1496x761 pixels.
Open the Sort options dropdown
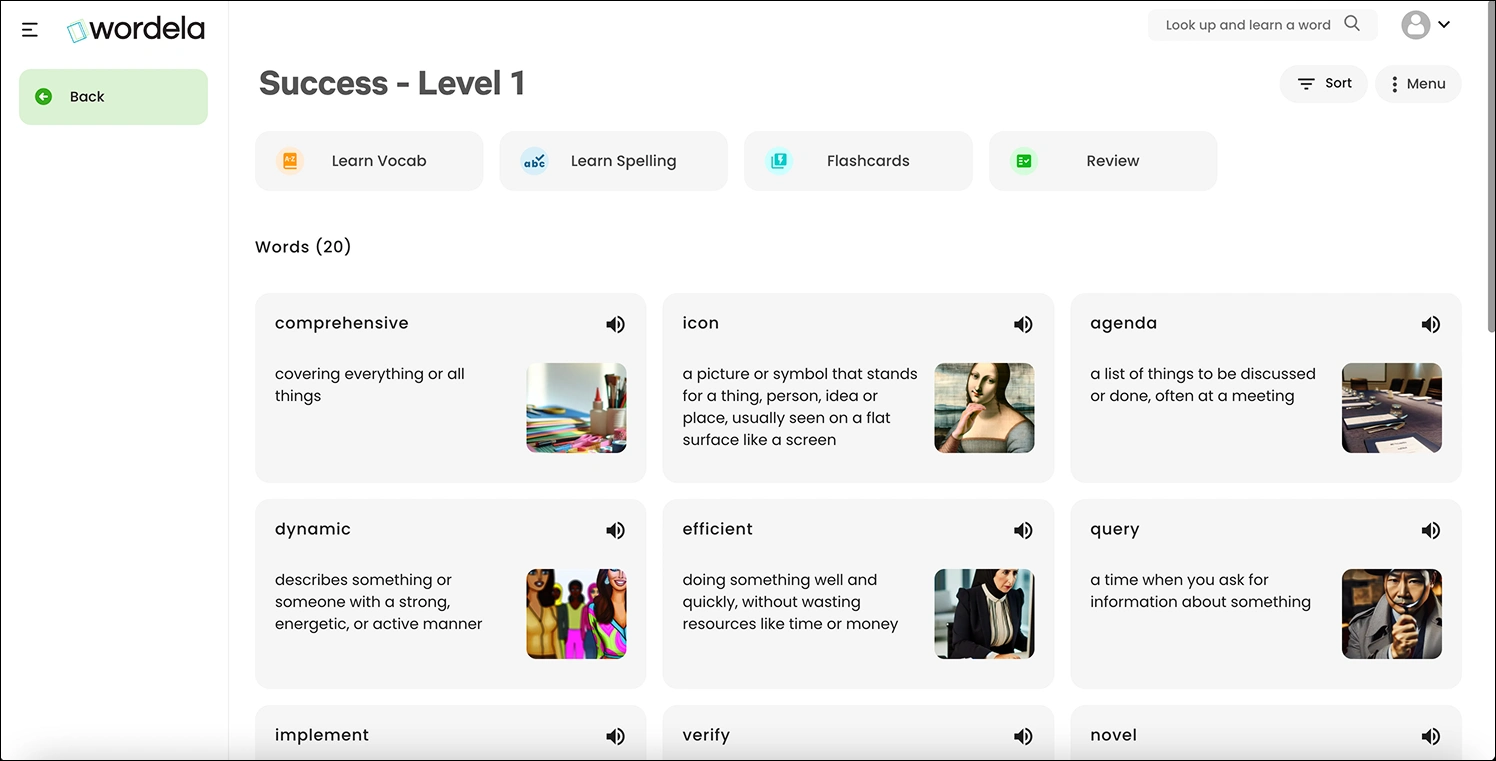[1323, 84]
